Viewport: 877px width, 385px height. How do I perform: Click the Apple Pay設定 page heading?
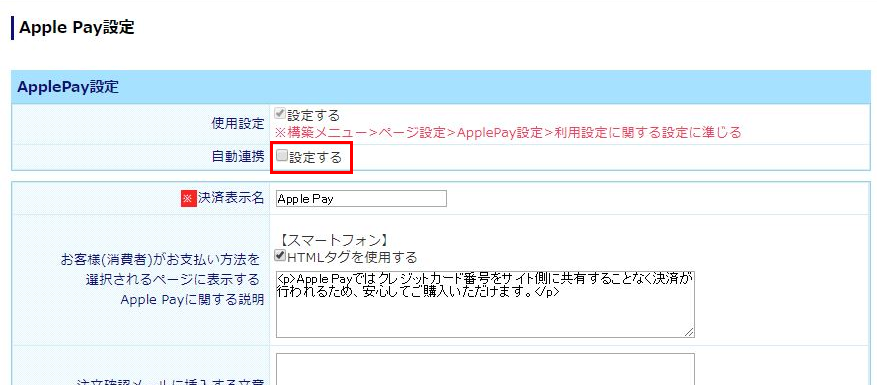point(77,27)
